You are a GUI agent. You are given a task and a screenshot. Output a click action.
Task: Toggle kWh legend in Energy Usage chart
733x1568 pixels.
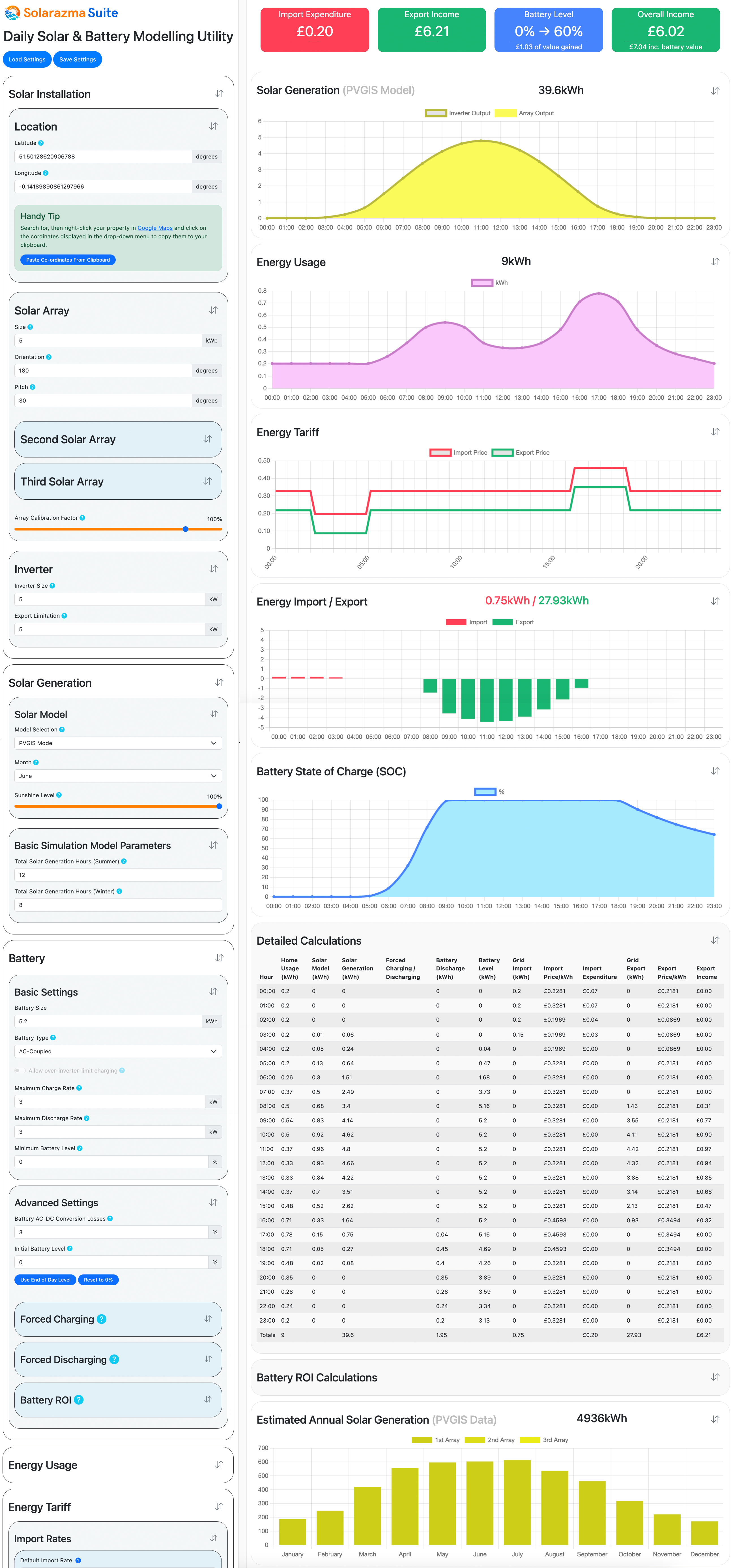click(490, 283)
